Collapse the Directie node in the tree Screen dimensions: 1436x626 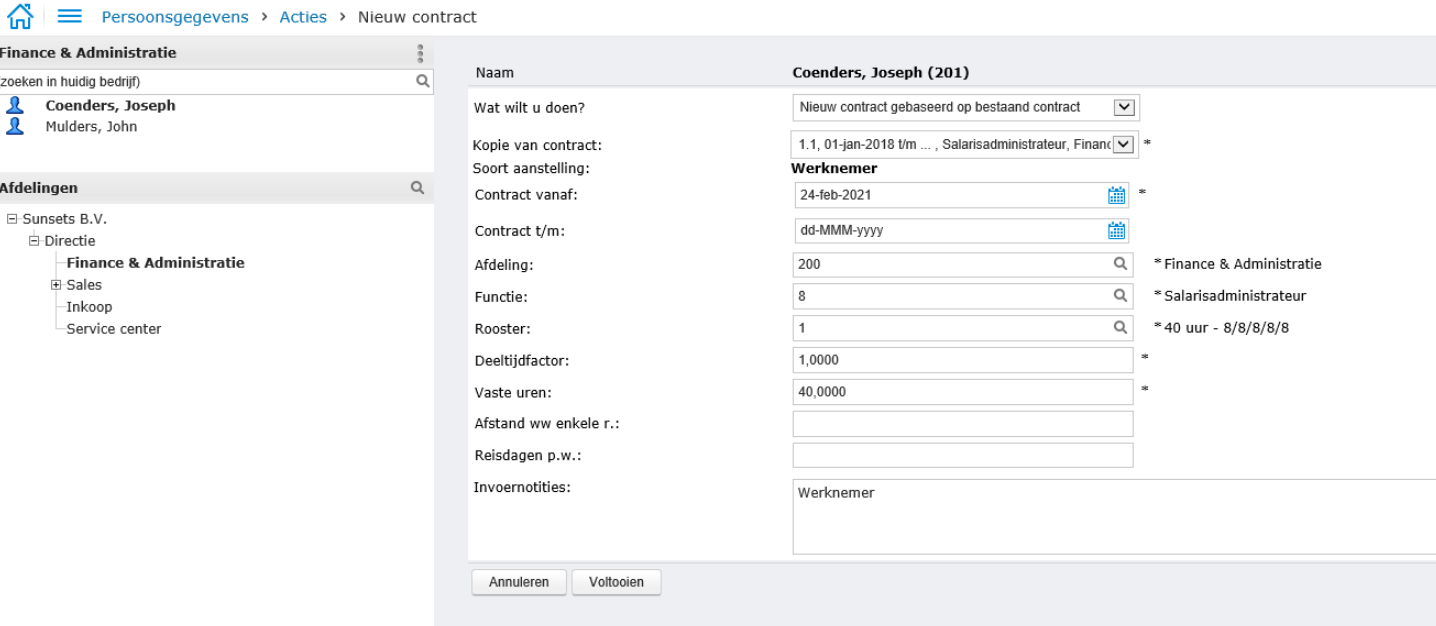(36, 240)
